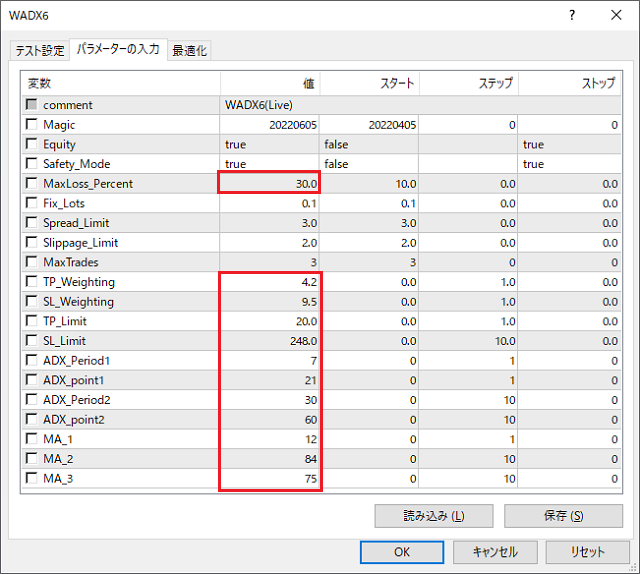This screenshot has width=640, height=574.
Task: Click the question mark help icon
Action: [x=572, y=15]
